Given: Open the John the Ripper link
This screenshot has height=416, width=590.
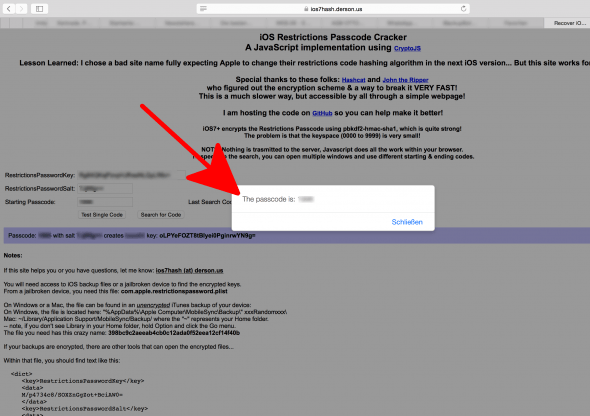Looking at the screenshot, I should pos(405,80).
